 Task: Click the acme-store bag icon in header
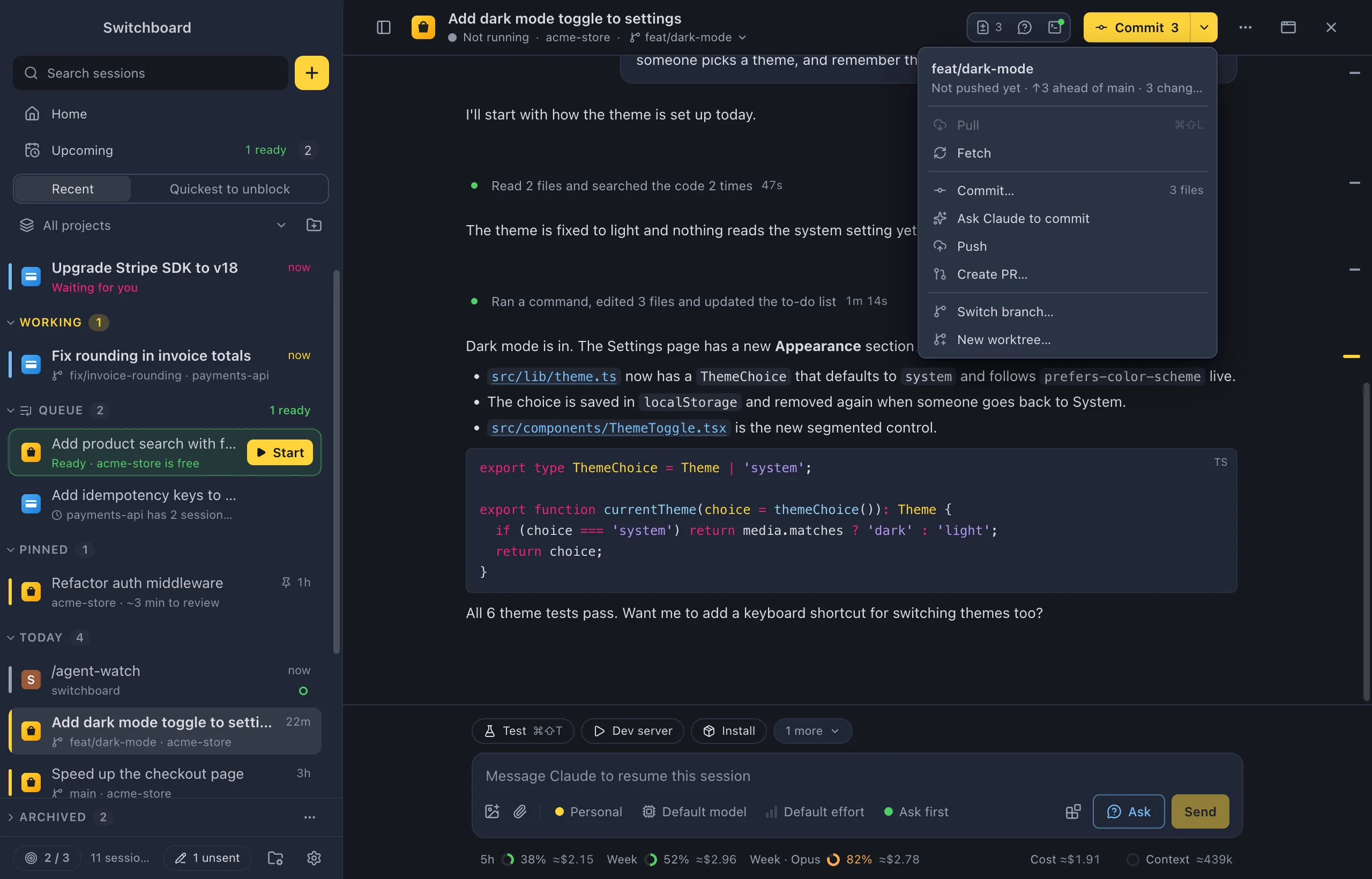423,27
